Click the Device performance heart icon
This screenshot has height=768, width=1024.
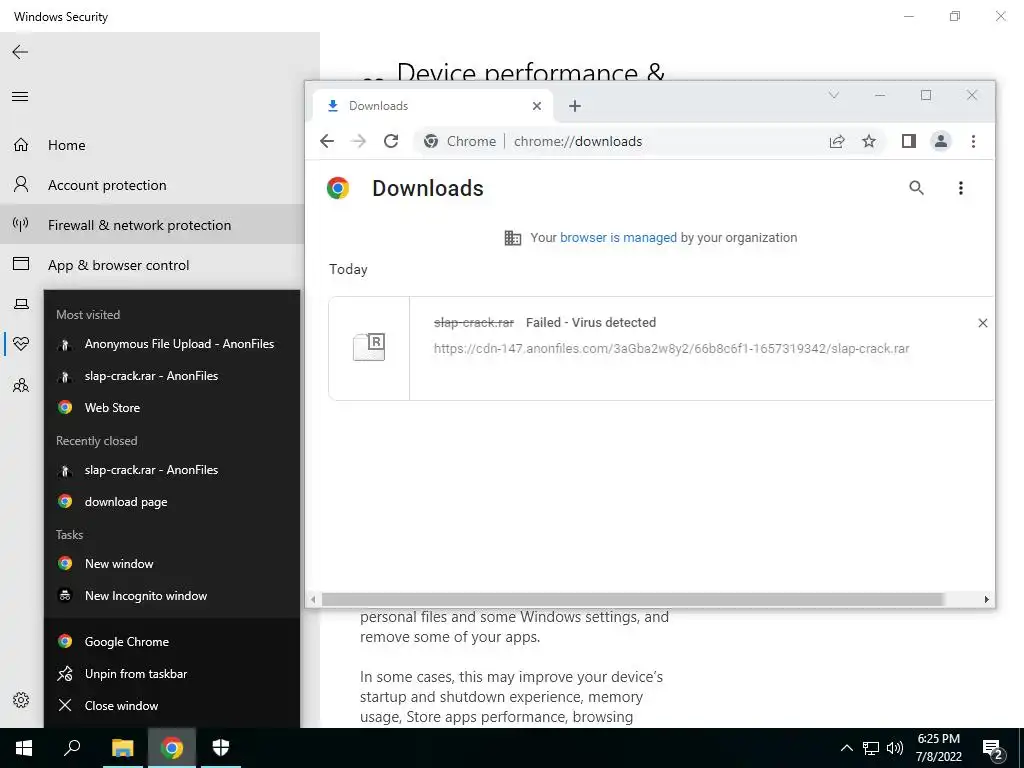click(21, 344)
